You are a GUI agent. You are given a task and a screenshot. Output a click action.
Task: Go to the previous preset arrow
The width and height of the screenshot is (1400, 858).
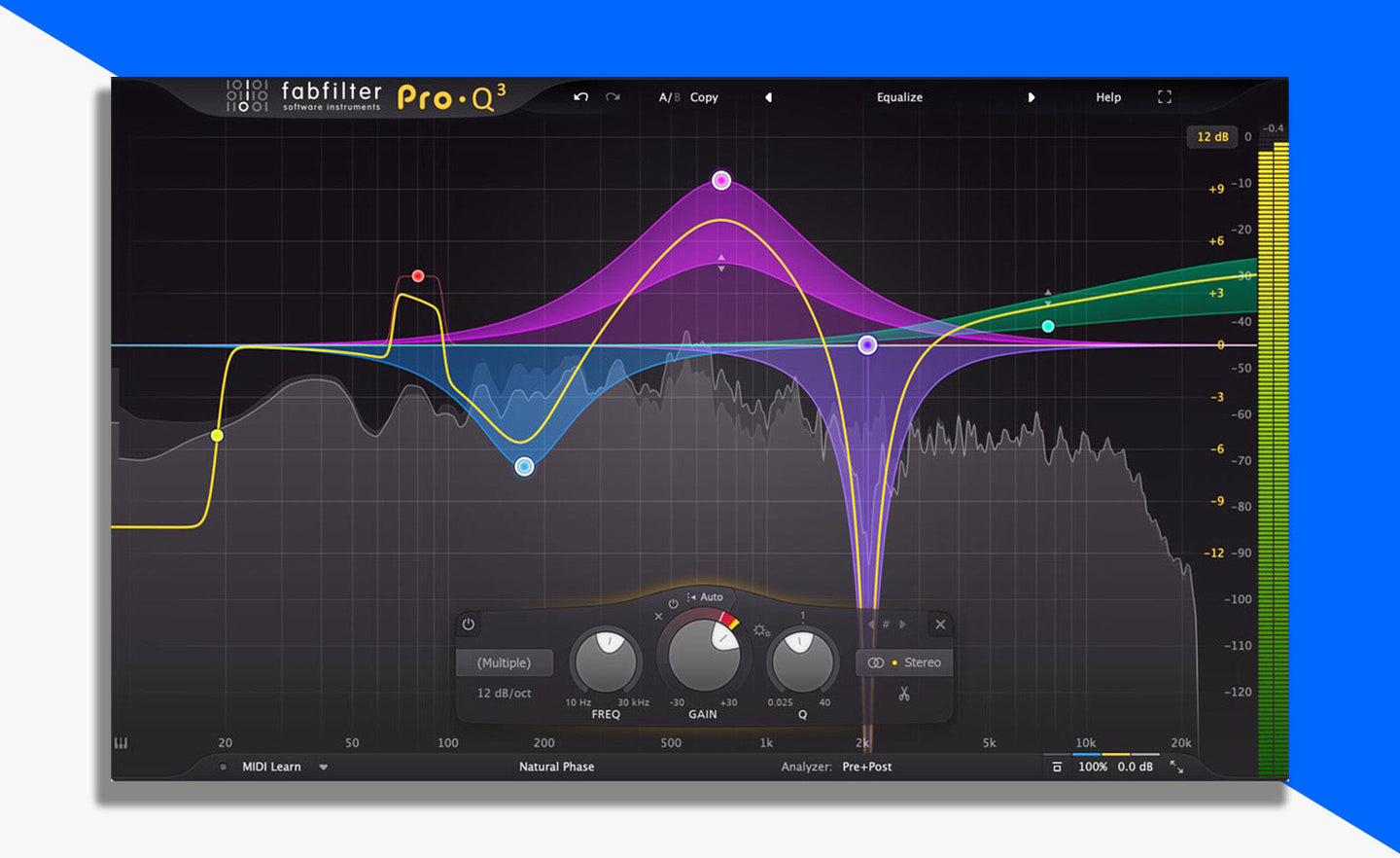768,97
